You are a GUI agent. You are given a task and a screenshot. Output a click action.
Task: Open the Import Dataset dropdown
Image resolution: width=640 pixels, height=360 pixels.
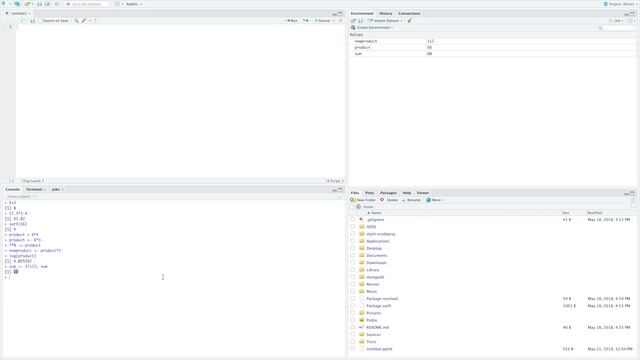point(385,20)
